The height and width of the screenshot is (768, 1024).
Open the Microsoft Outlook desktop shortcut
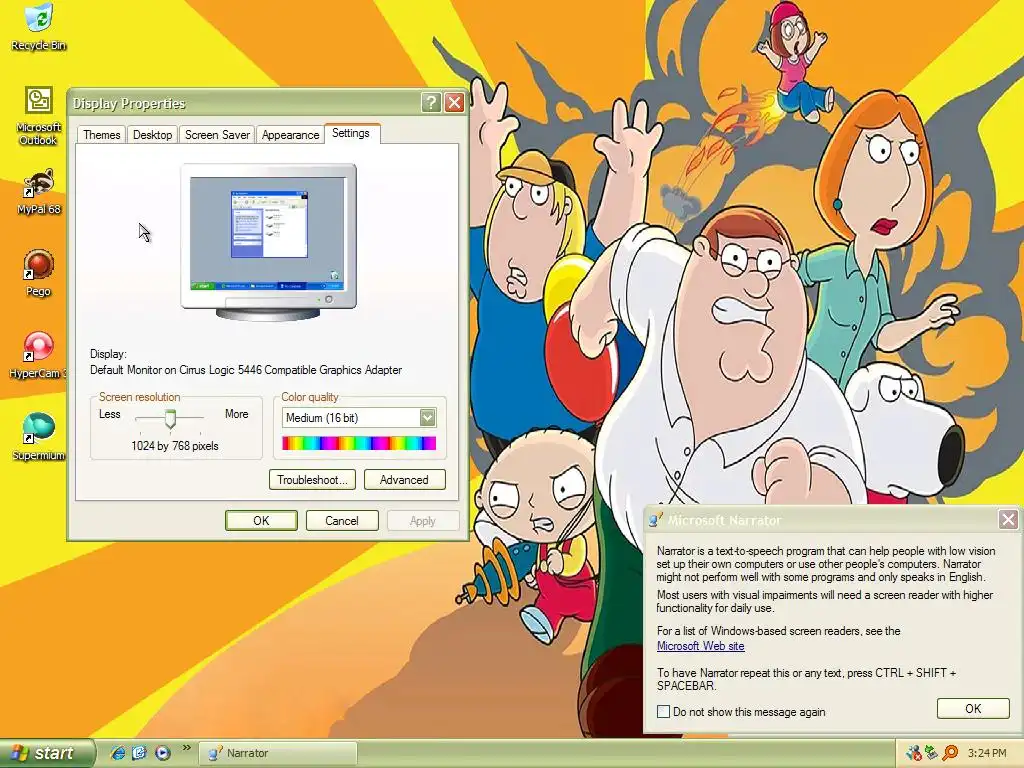(x=39, y=116)
